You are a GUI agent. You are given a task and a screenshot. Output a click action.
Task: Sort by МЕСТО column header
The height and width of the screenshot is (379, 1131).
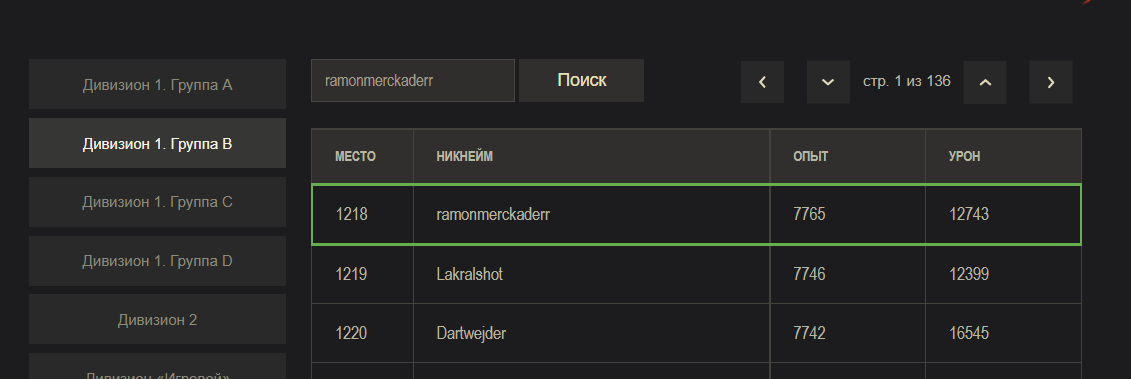click(x=356, y=157)
